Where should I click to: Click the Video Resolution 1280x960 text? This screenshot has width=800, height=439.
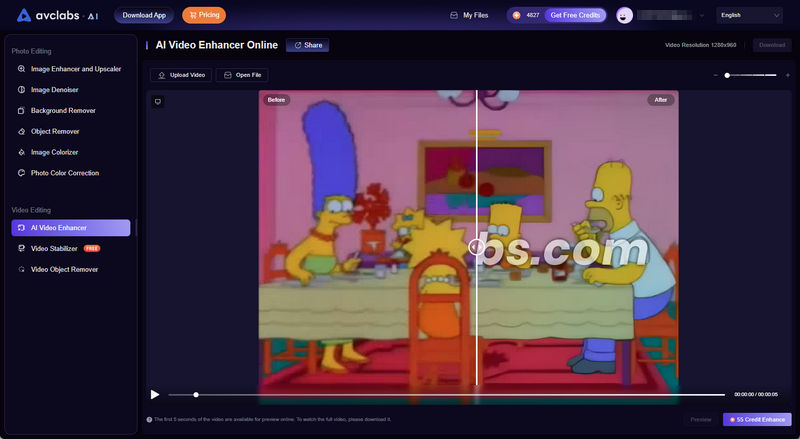pyautogui.click(x=701, y=45)
